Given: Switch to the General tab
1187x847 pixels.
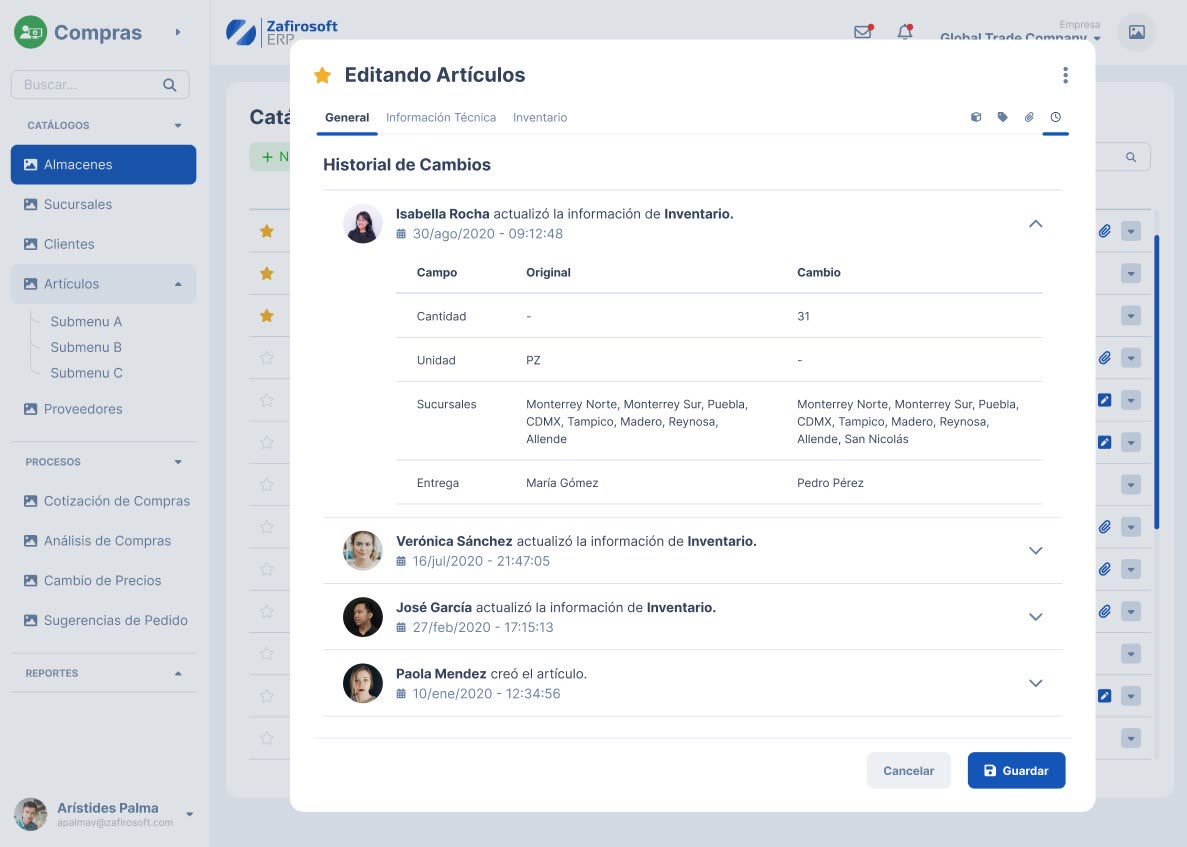Looking at the screenshot, I should [347, 117].
